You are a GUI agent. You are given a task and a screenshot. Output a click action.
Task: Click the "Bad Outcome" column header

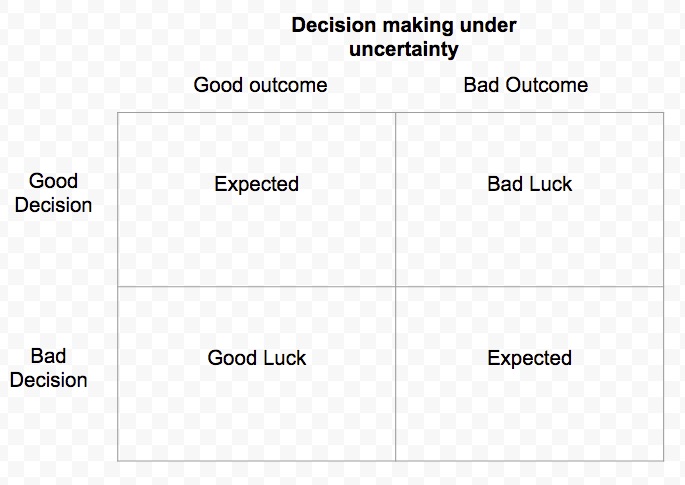(525, 85)
